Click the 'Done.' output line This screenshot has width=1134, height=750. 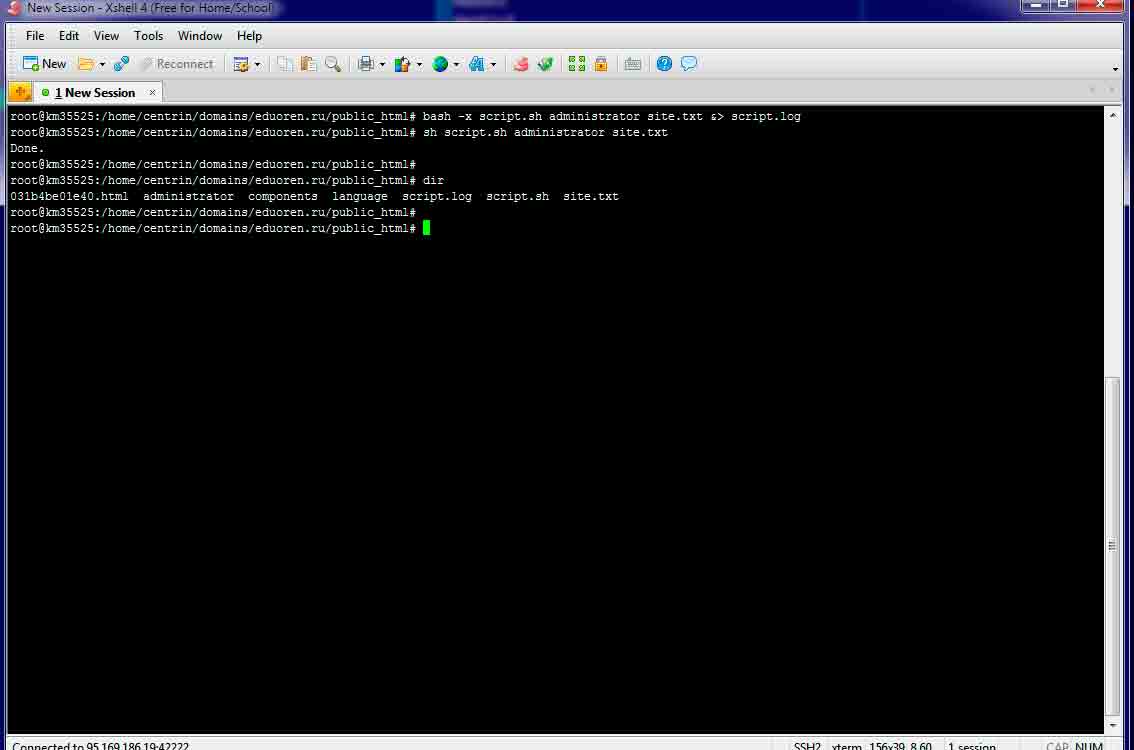coord(27,148)
